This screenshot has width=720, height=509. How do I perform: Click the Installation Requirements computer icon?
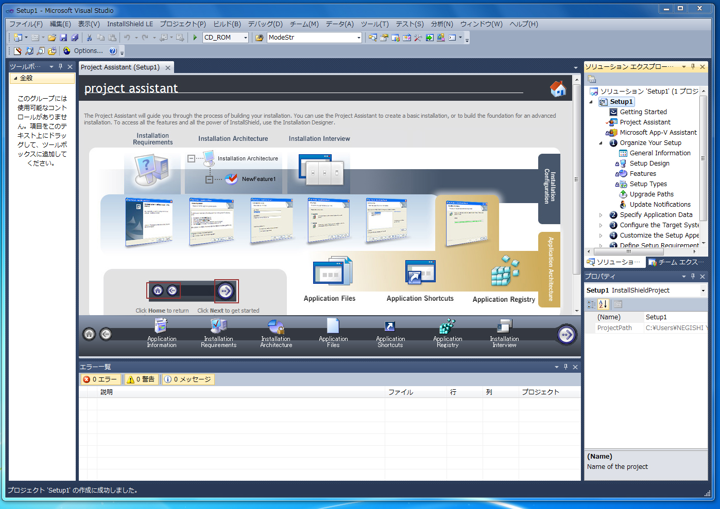[151, 170]
